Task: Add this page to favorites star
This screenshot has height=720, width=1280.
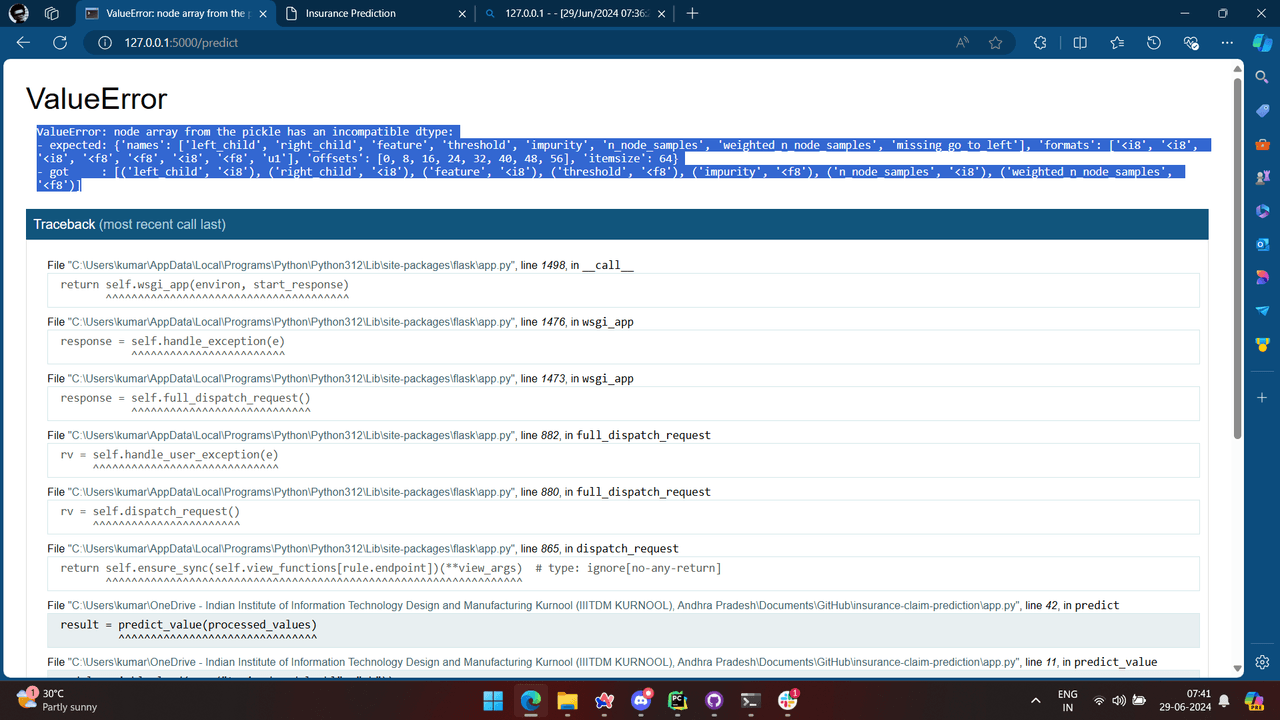Action: 995,43
